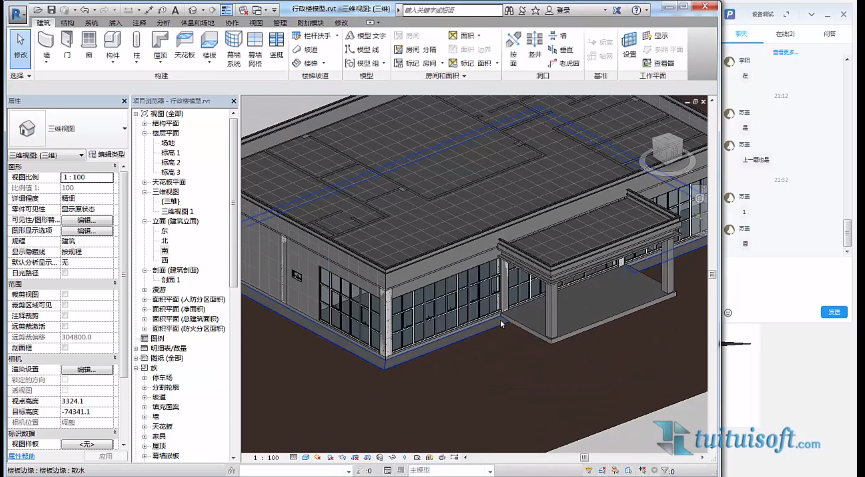
Task: Expand the 天花板平面 (Ceiling Plans) tree node
Action: (145, 182)
